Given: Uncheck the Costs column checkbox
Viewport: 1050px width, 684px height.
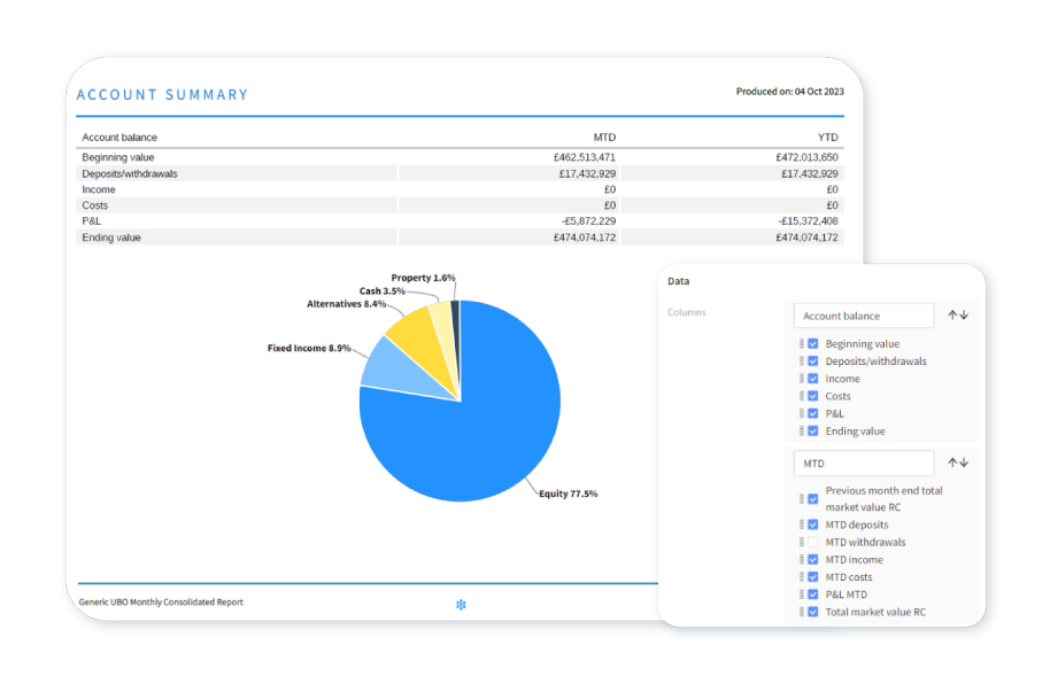Looking at the screenshot, I should [x=812, y=396].
